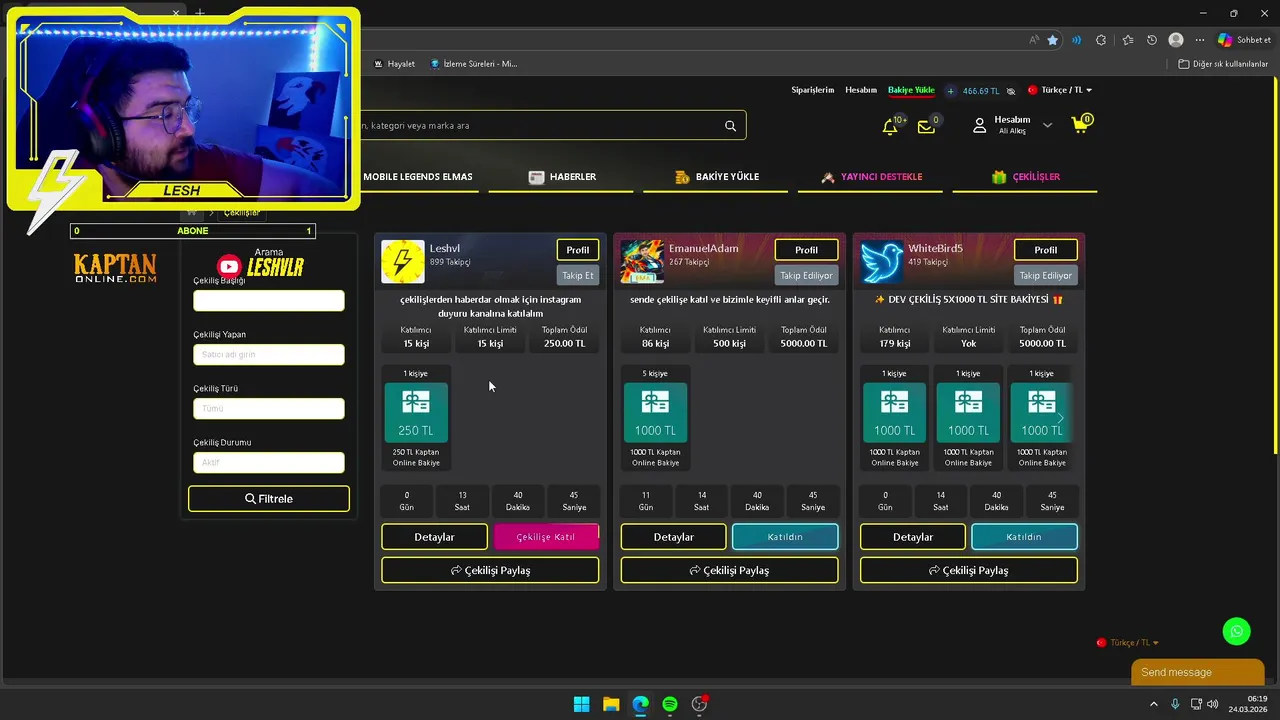1280x720 pixels.
Task: Click the favorites star in address bar
Action: pos(1053,40)
